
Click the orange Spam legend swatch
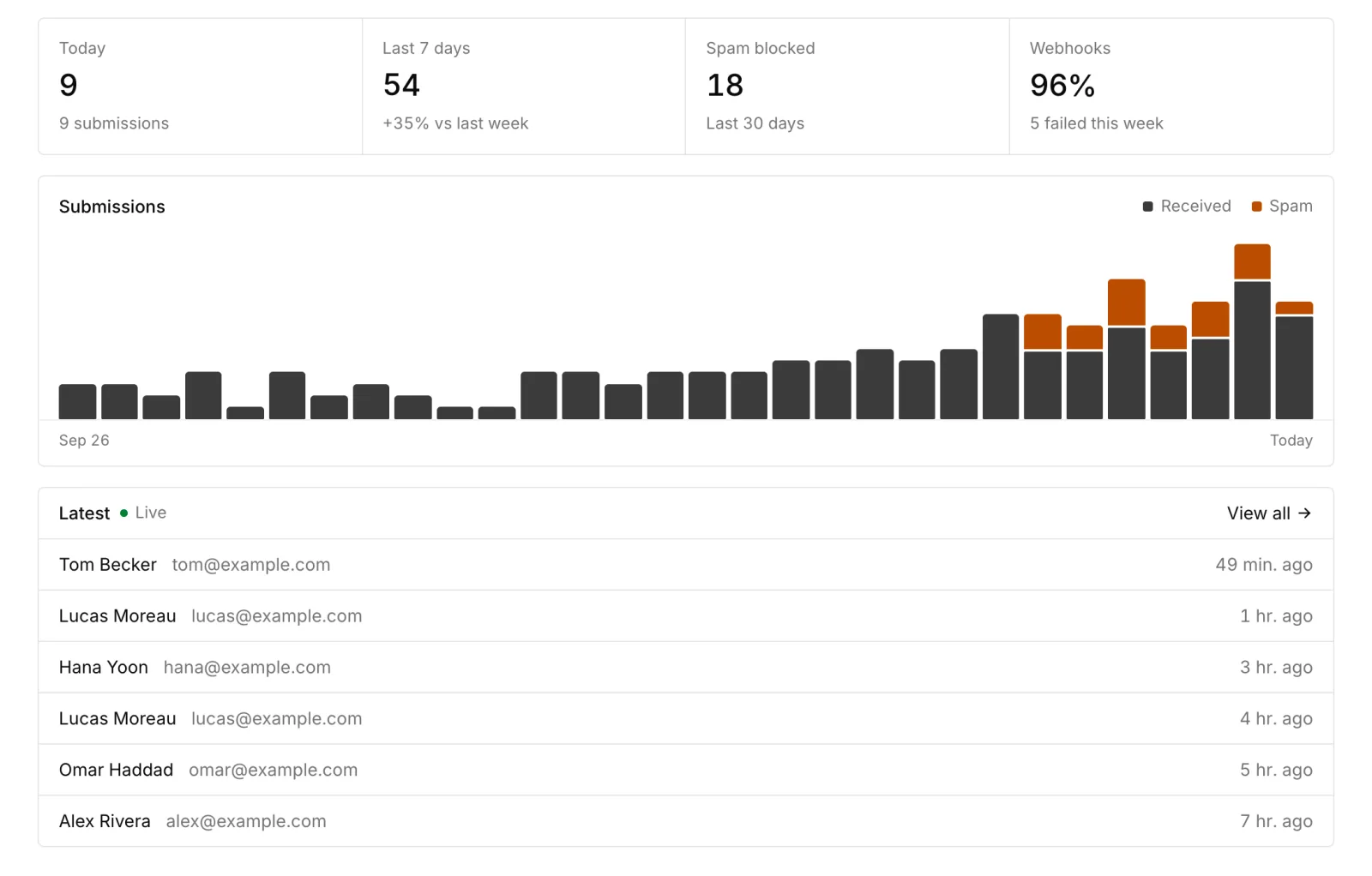(x=1256, y=207)
